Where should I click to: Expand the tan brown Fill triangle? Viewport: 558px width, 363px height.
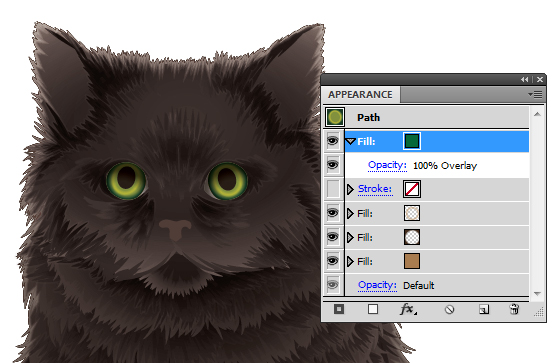coord(350,262)
